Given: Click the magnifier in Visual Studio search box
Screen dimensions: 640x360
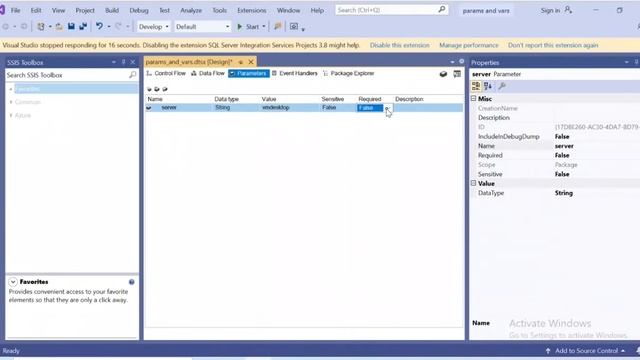Looking at the screenshot, I should click(x=442, y=9).
